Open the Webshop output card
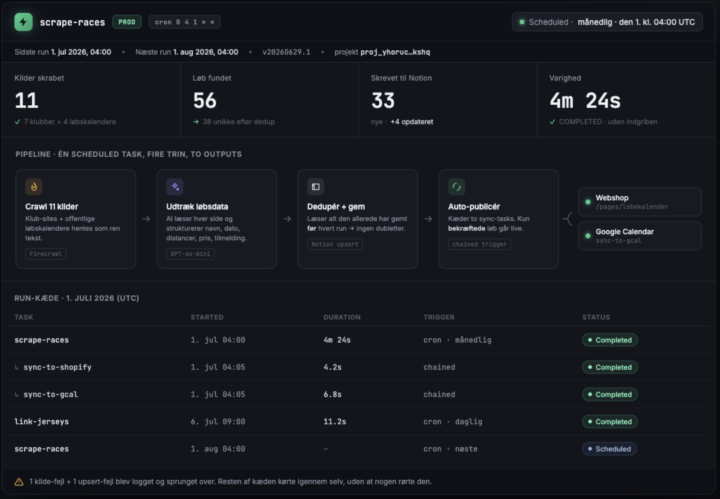 click(x=640, y=202)
